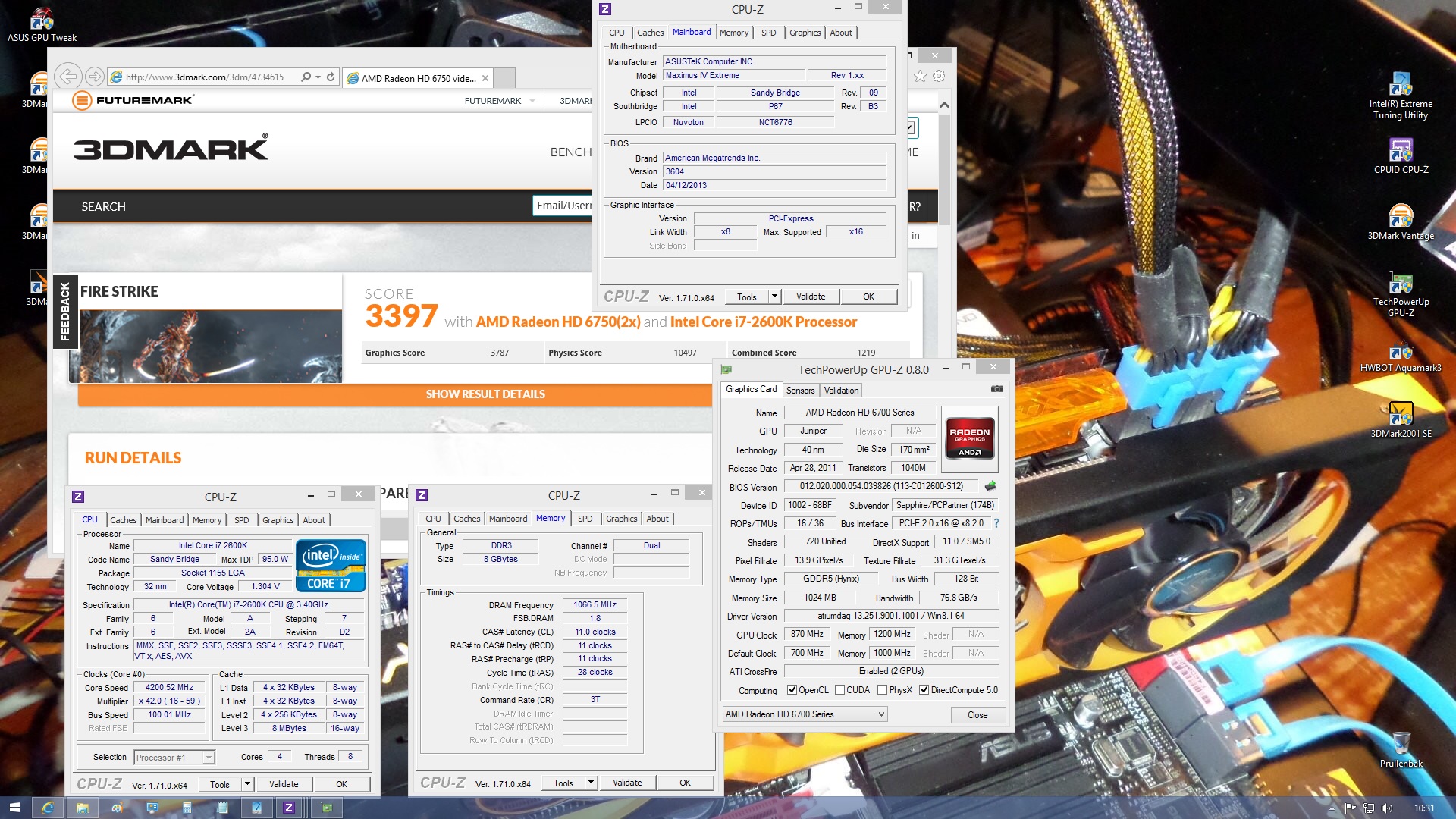Open Tools dropdown arrow in CPU tab window
Viewport: 1456px width, 819px height.
246,784
